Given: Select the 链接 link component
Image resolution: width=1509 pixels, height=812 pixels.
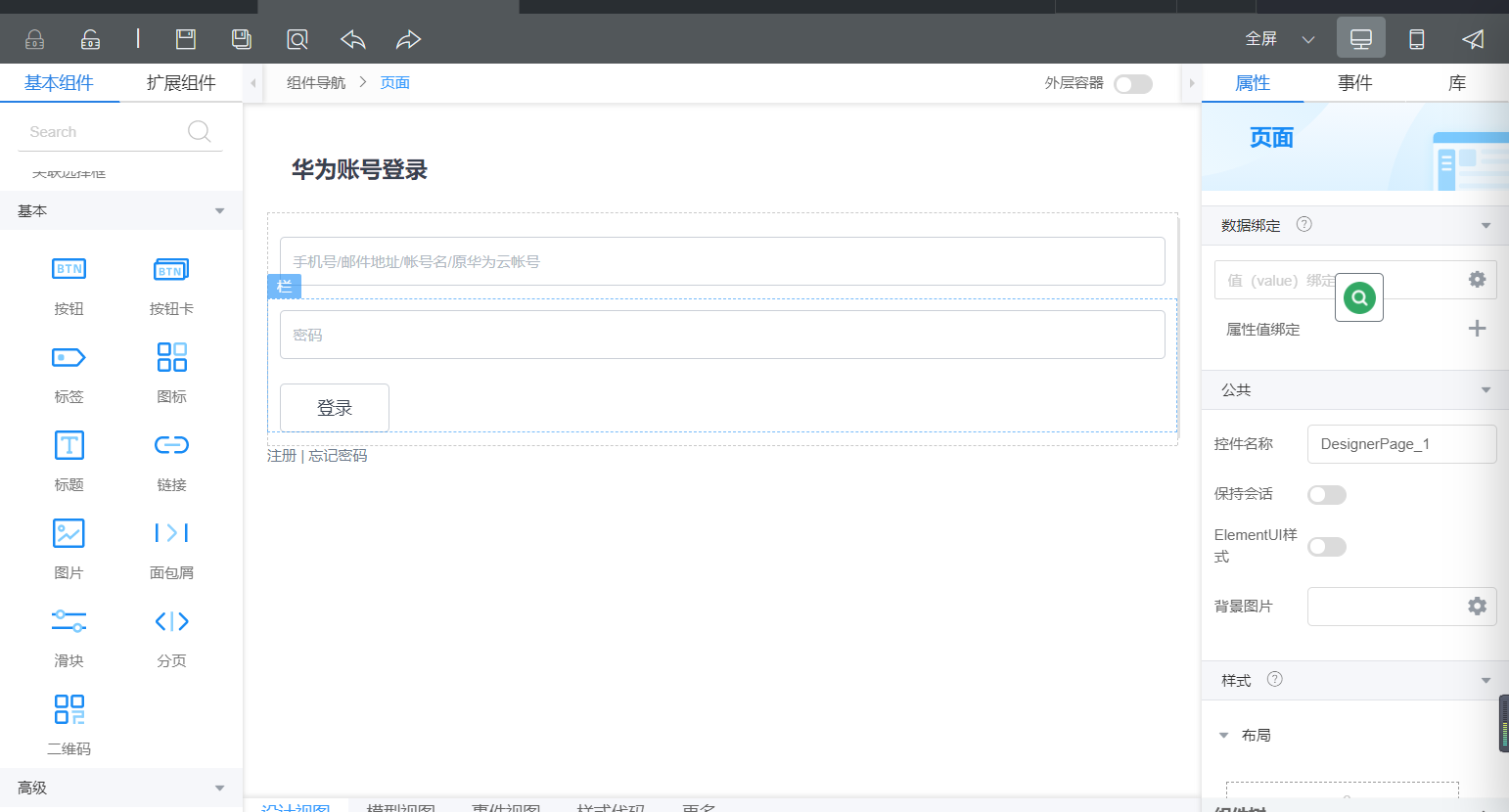Looking at the screenshot, I should coord(171,462).
